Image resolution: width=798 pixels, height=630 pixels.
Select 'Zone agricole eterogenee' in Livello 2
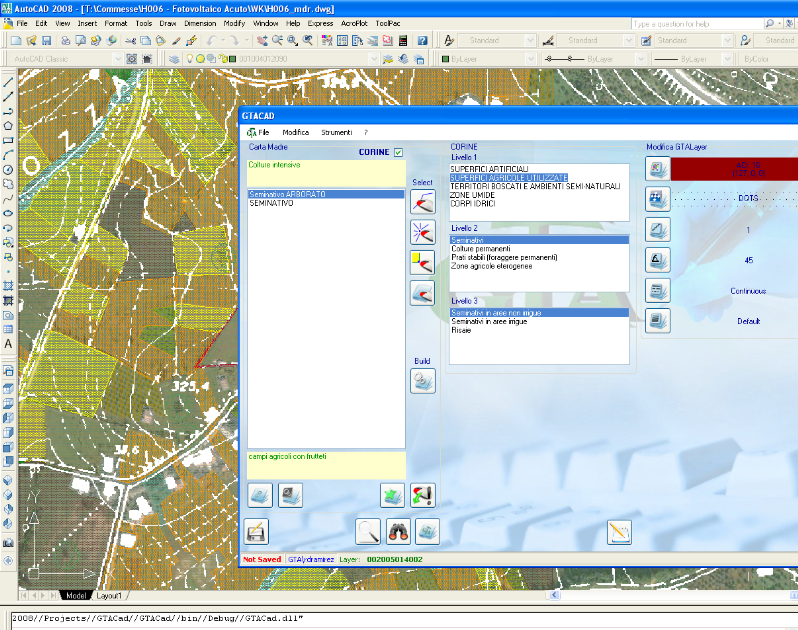491,266
